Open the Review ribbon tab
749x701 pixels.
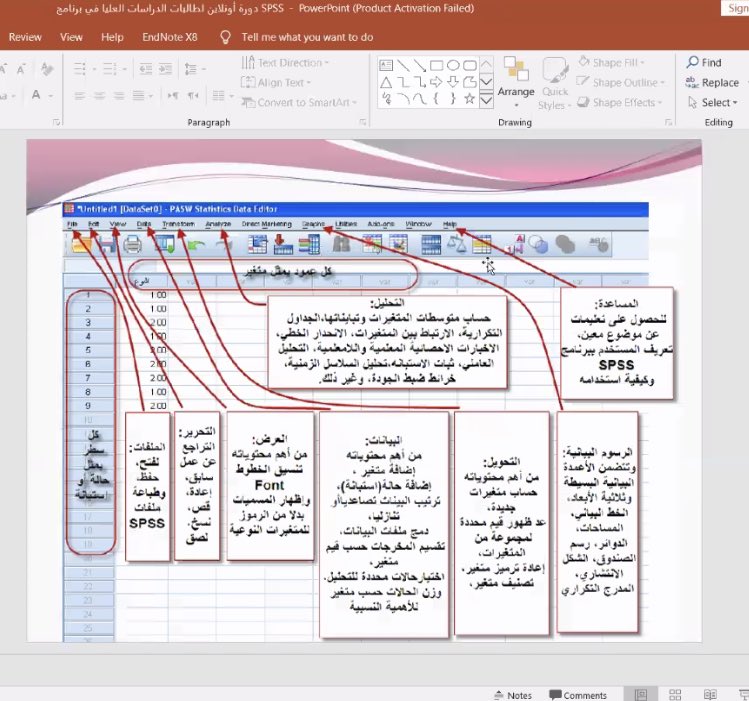25,37
